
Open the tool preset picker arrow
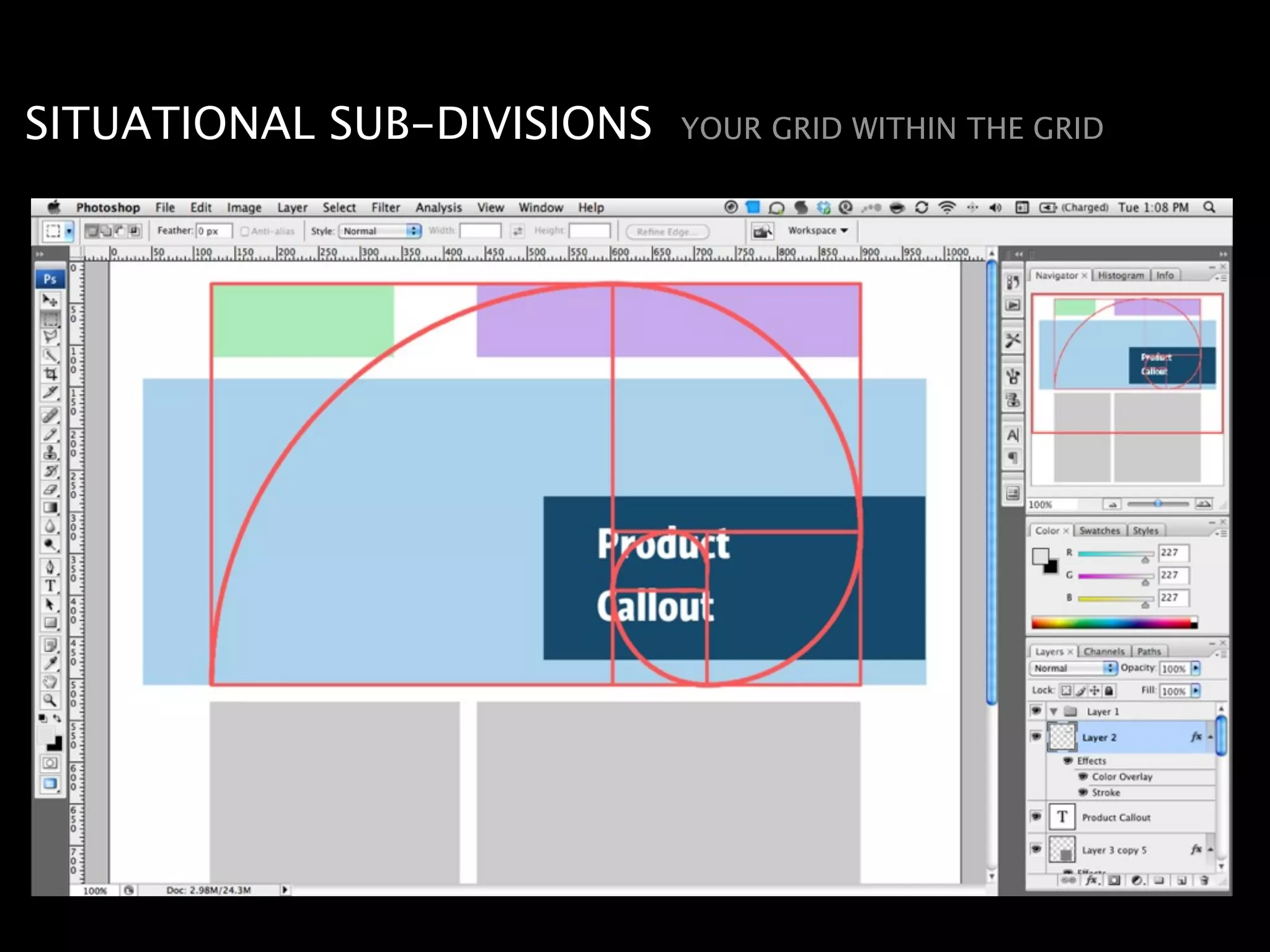(x=69, y=232)
